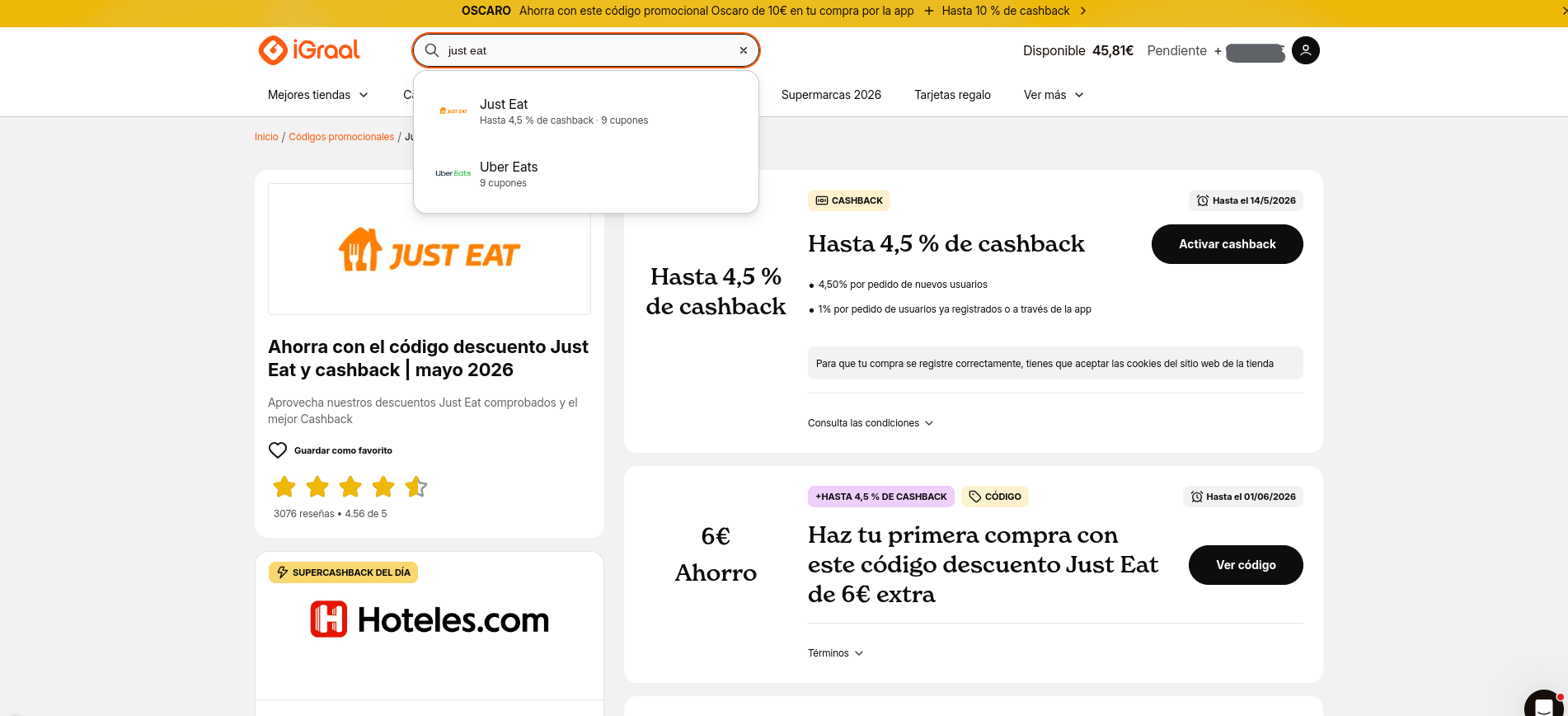Expand Consulta las condiciones
1568x716 pixels.
(x=871, y=423)
